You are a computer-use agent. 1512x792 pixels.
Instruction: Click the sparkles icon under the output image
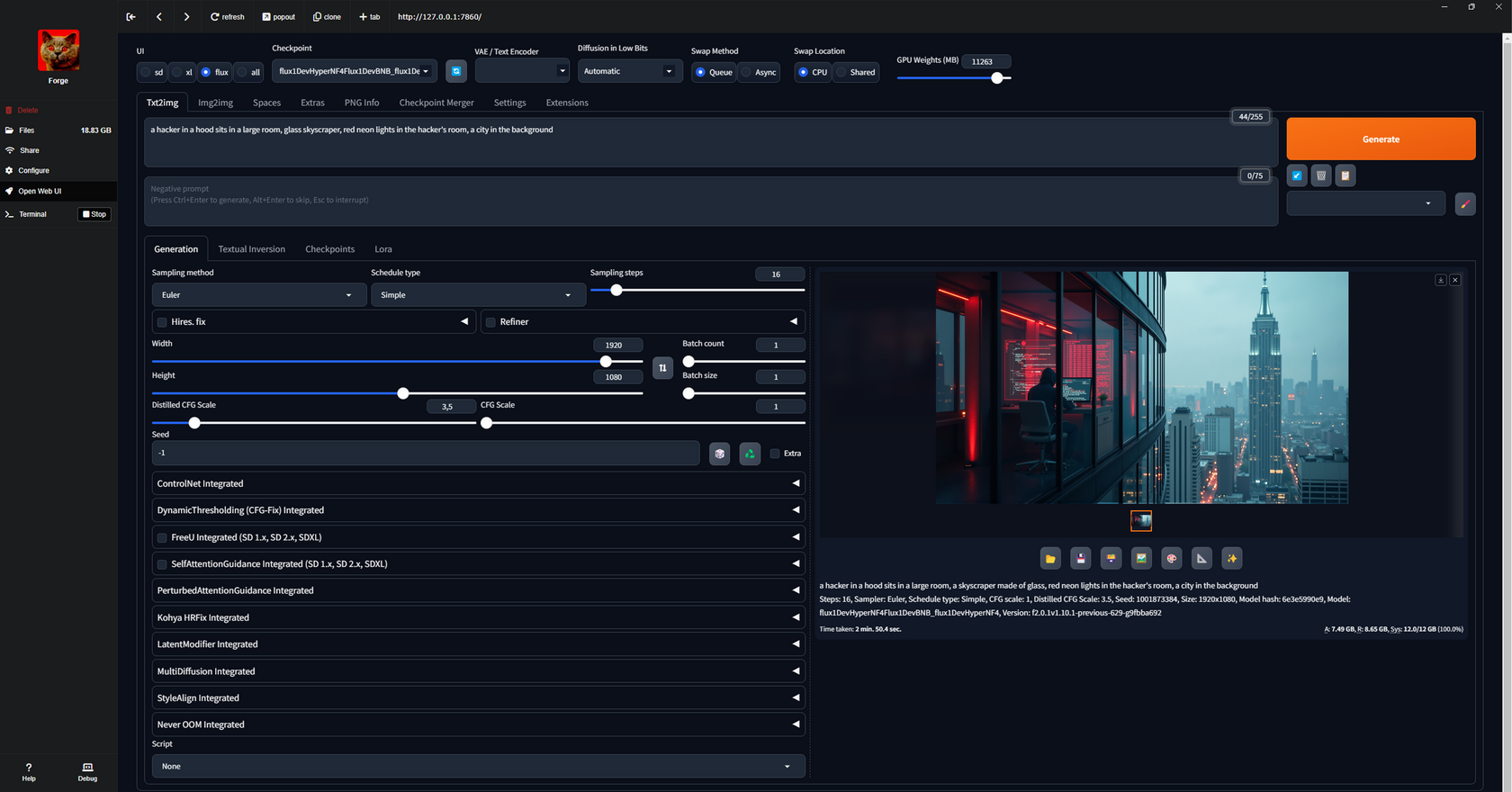coord(1231,559)
